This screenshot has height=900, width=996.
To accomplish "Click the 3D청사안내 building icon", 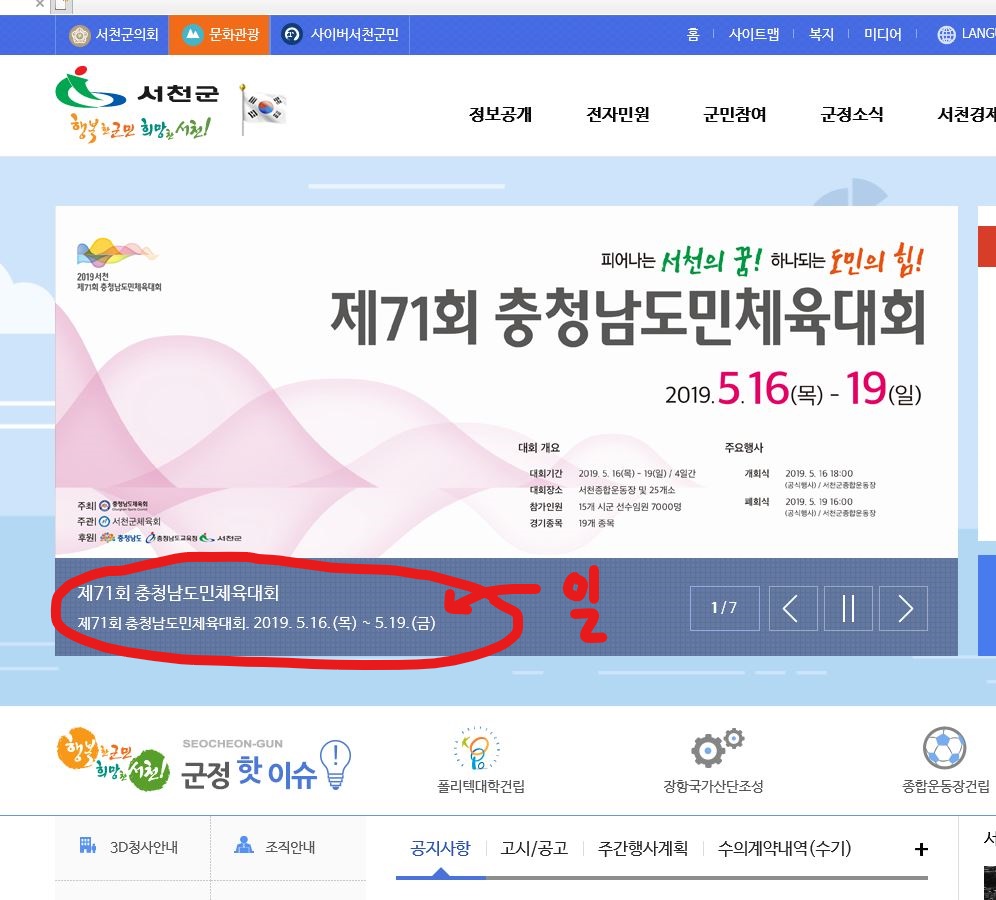I will coord(88,845).
